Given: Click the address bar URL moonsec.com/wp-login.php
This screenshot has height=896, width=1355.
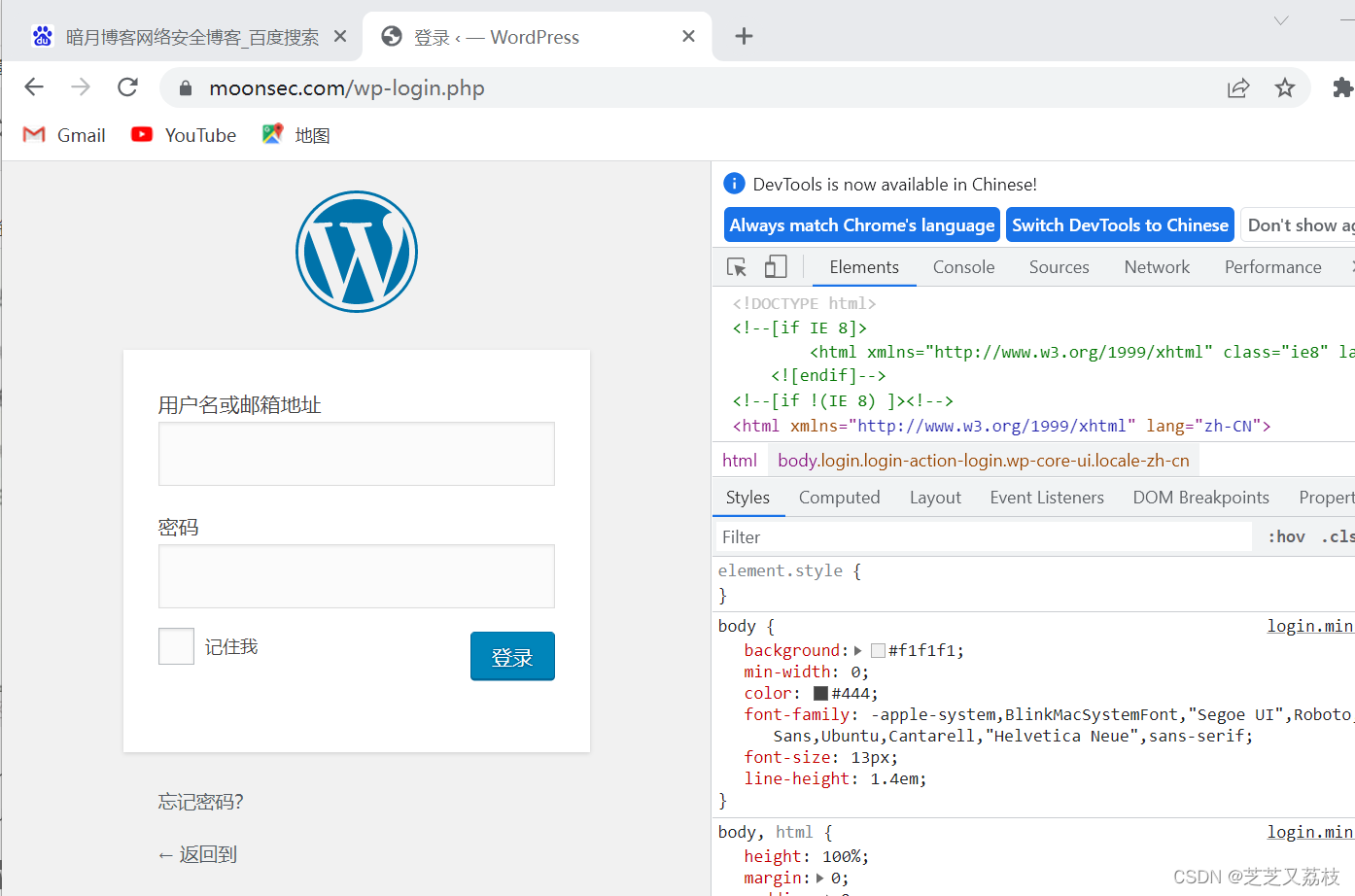Looking at the screenshot, I should [x=347, y=88].
